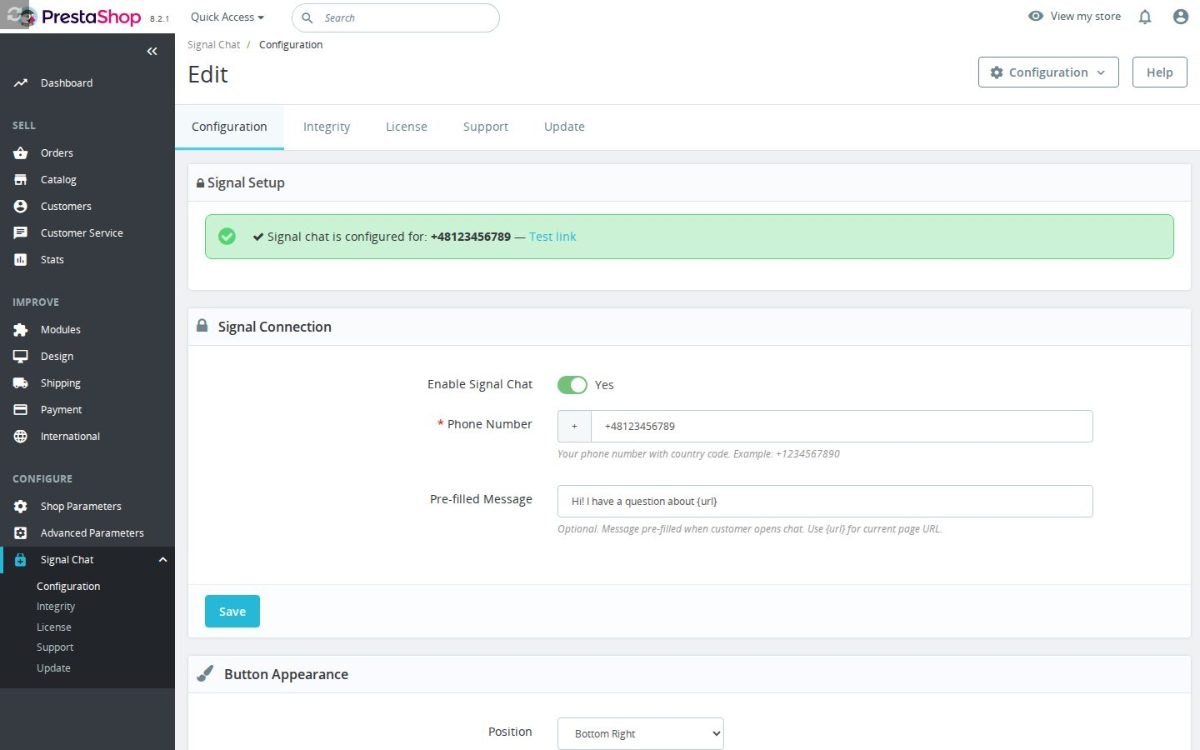Focus the Phone Number input field

(842, 426)
